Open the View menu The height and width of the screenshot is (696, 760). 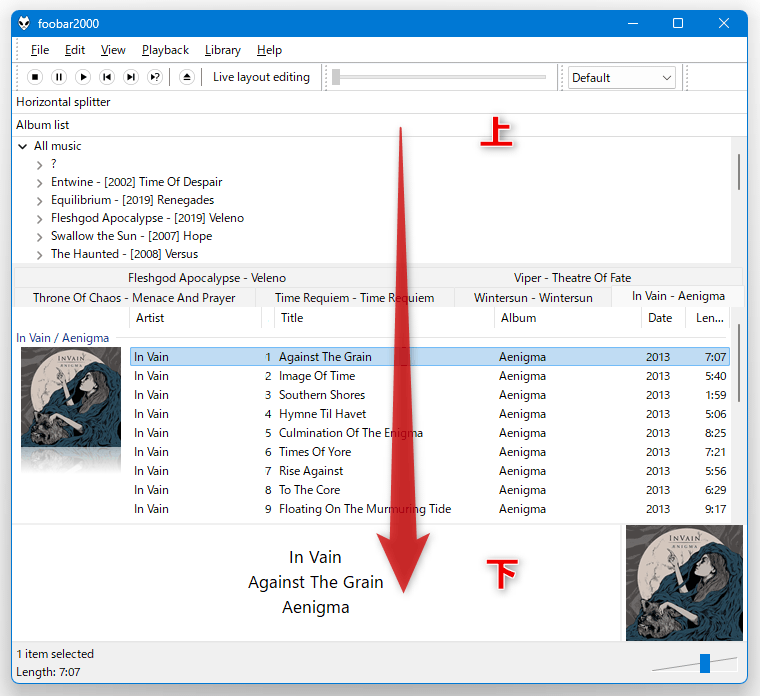tap(113, 50)
